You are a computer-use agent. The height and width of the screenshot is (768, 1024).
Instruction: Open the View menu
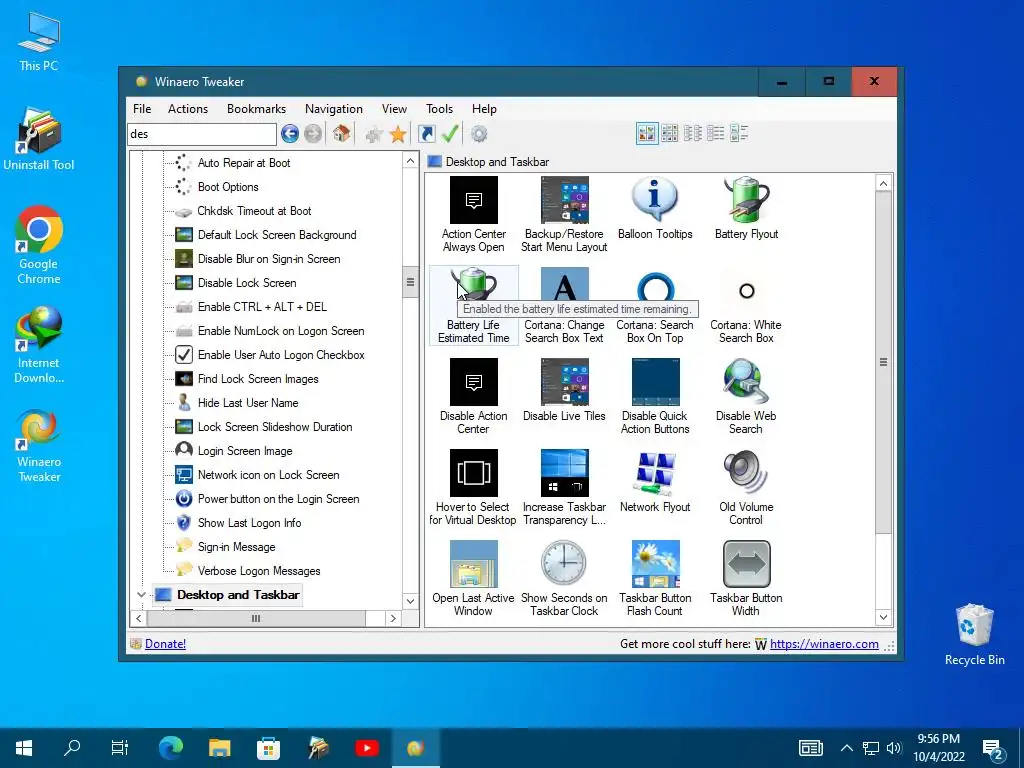pyautogui.click(x=394, y=108)
